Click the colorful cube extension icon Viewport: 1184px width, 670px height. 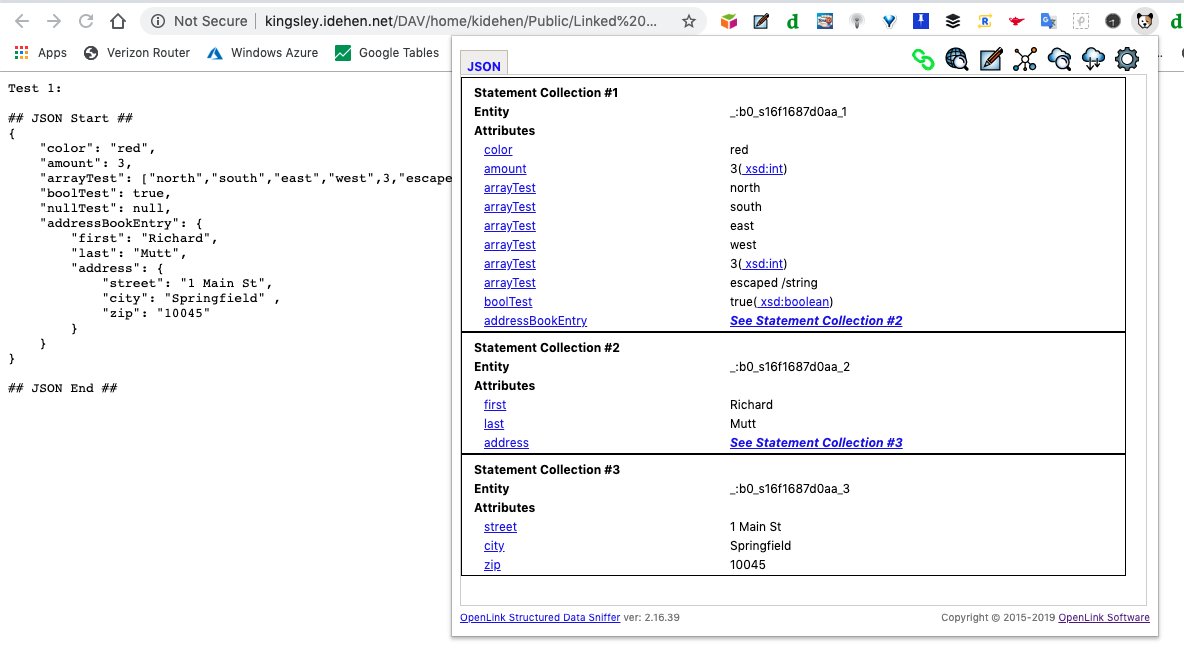tap(729, 21)
